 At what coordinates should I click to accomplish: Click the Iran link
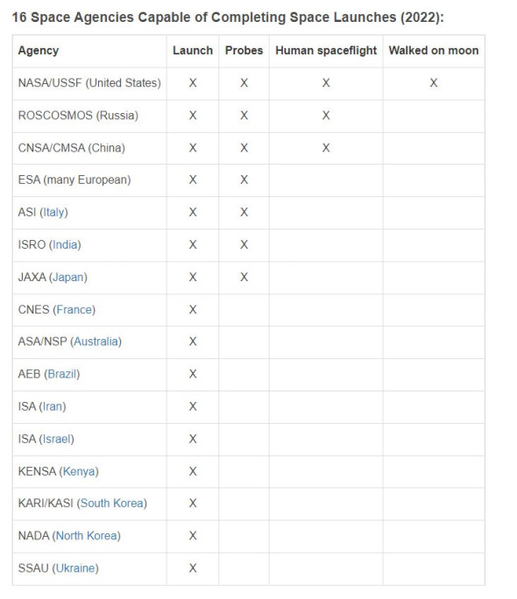point(53,406)
